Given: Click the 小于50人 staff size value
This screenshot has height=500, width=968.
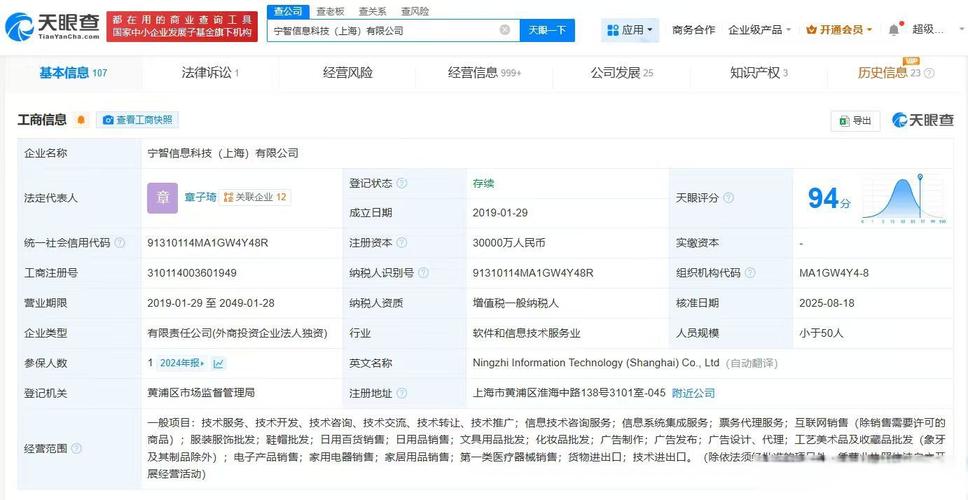Looking at the screenshot, I should tap(821, 333).
